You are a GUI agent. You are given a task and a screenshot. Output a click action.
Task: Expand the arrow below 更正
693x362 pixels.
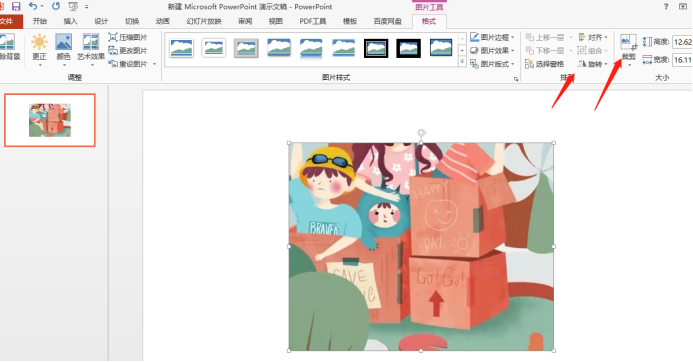pyautogui.click(x=40, y=65)
